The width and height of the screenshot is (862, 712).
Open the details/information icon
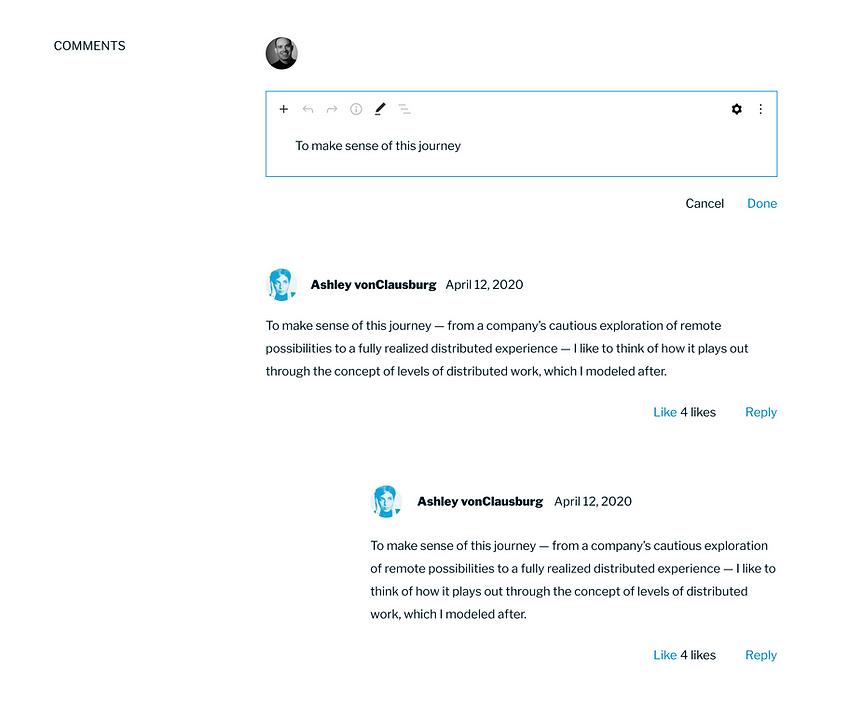pyautogui.click(x=356, y=109)
